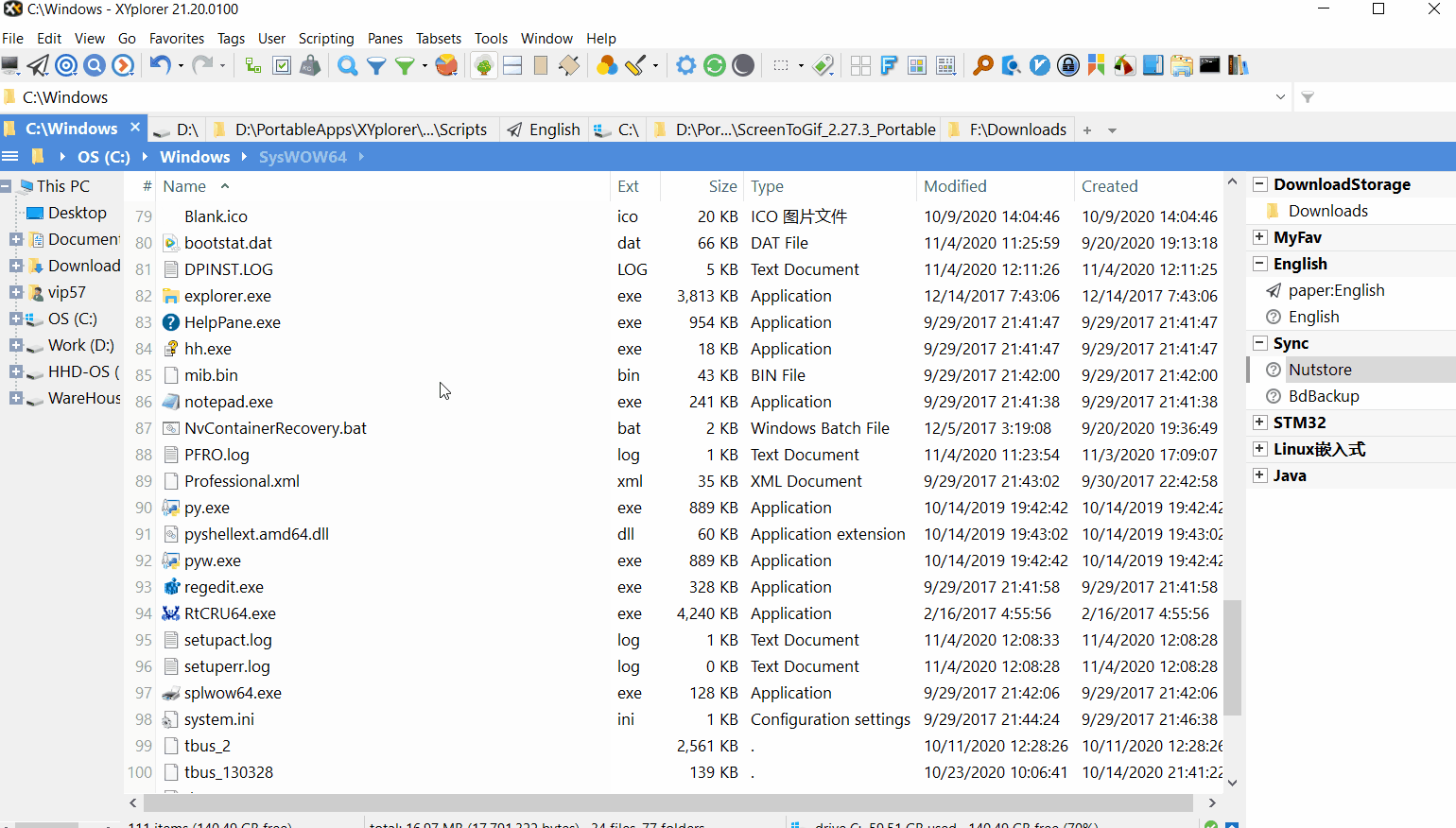1456x828 pixels.
Task: Toggle the dual pane layout icon
Action: (x=511, y=65)
